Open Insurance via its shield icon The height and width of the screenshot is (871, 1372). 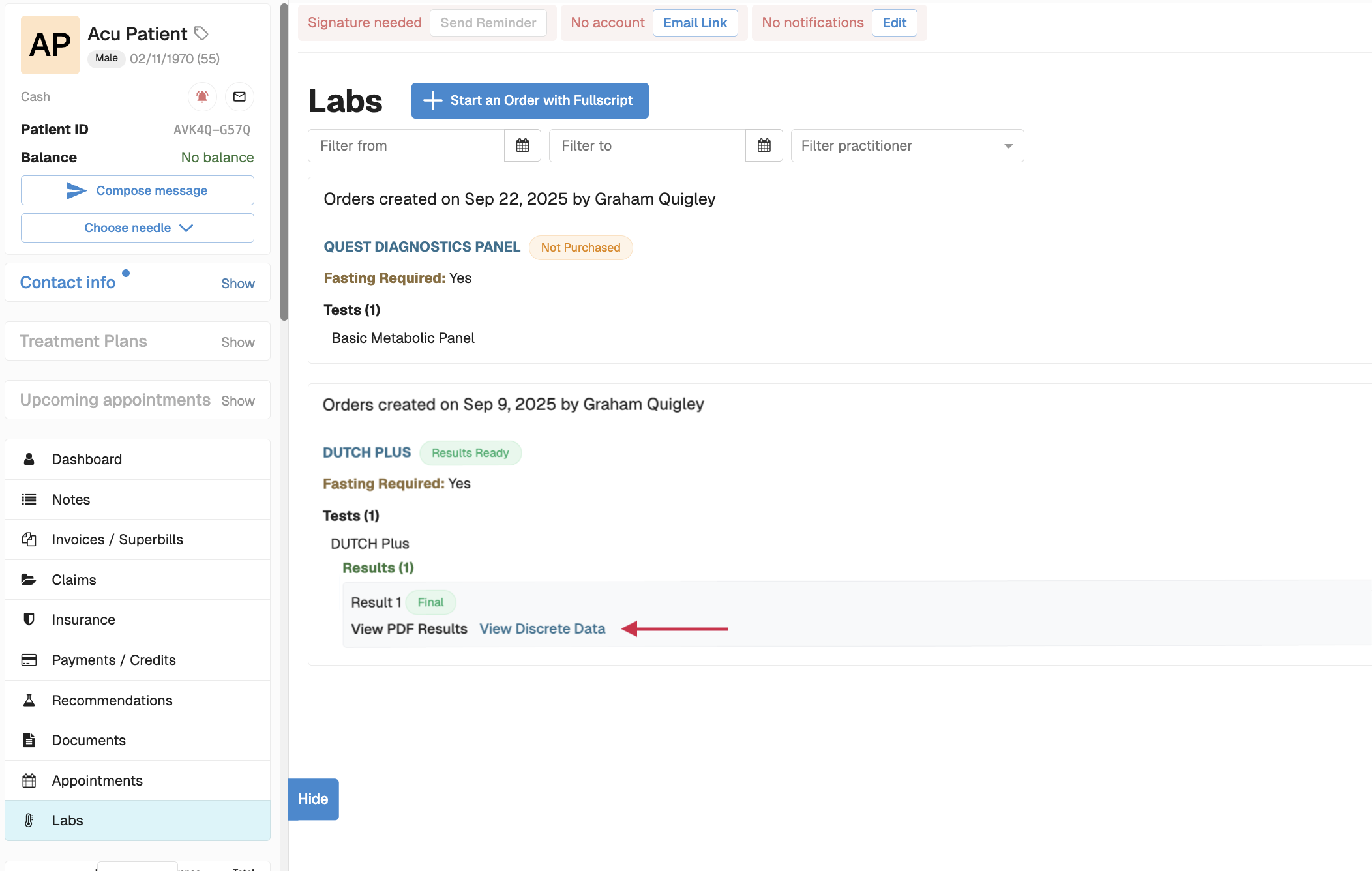pos(29,619)
